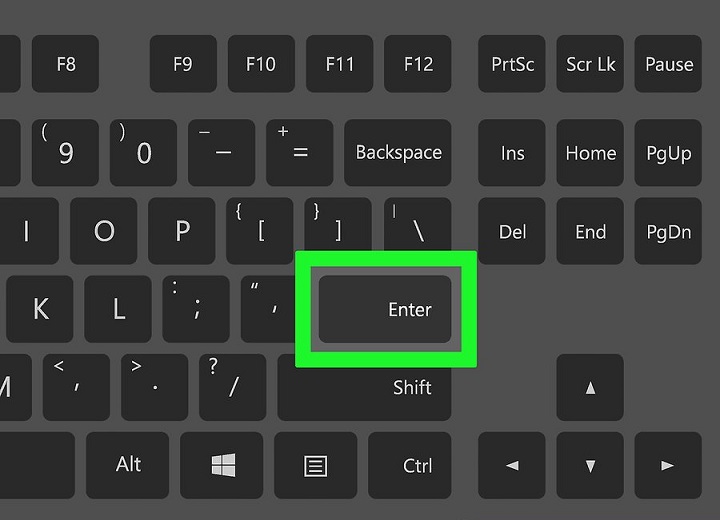
Task: Click the highlighted Enter key
Action: tap(385, 309)
